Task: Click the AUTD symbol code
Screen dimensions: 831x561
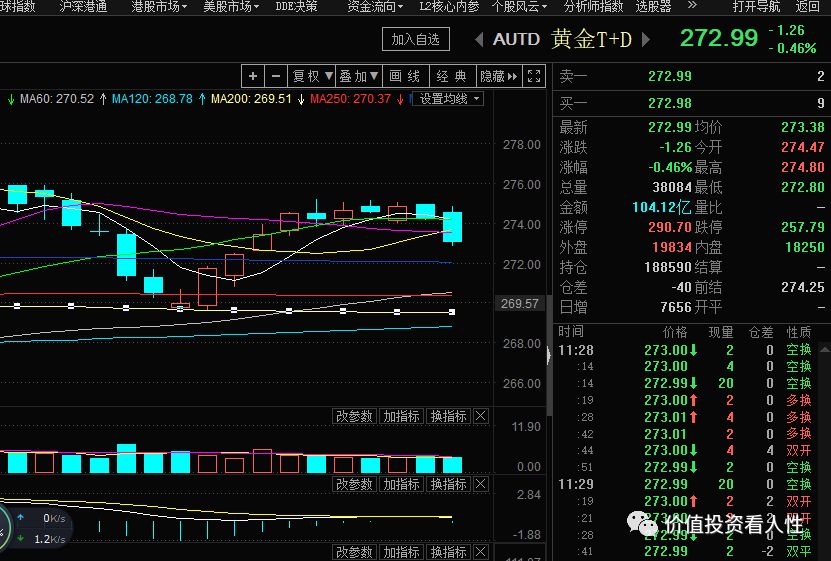Action: [x=516, y=40]
